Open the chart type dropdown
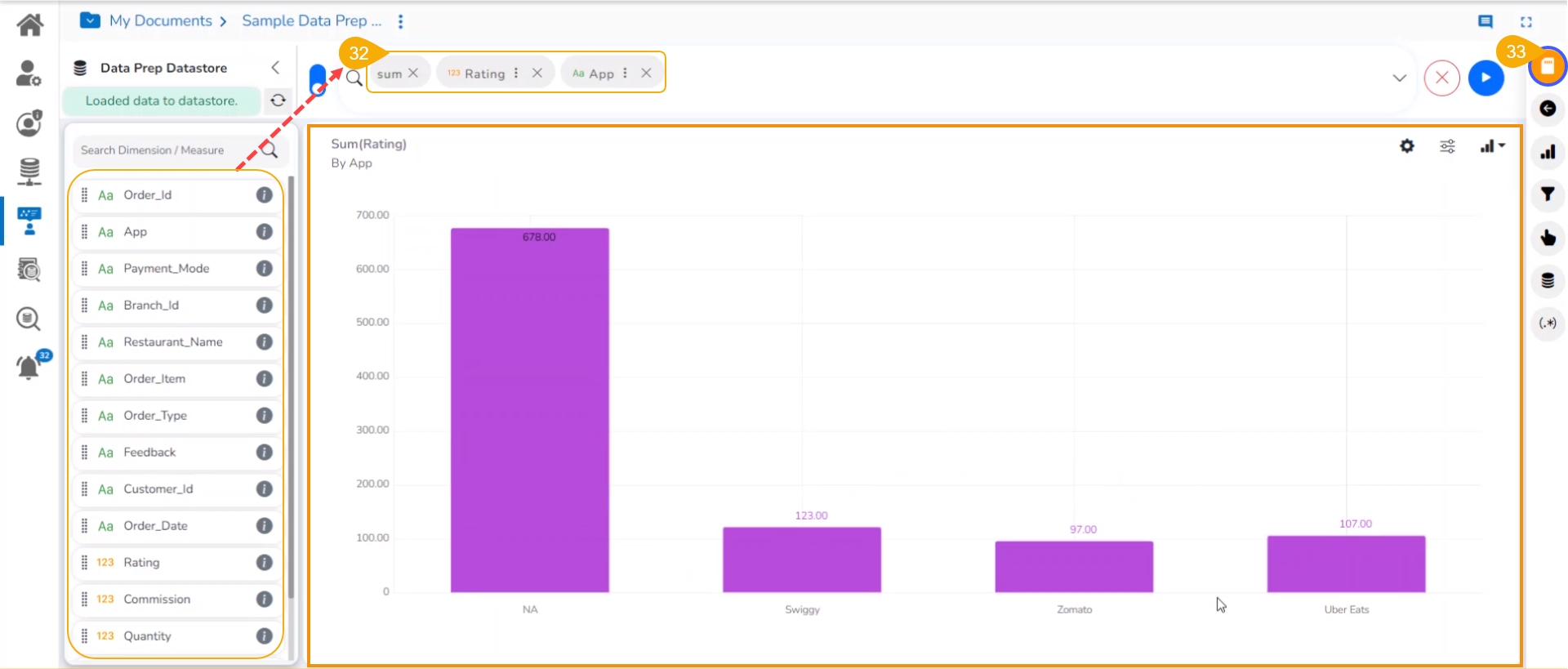Image resolution: width=1568 pixels, height=669 pixels. pyautogui.click(x=1492, y=146)
